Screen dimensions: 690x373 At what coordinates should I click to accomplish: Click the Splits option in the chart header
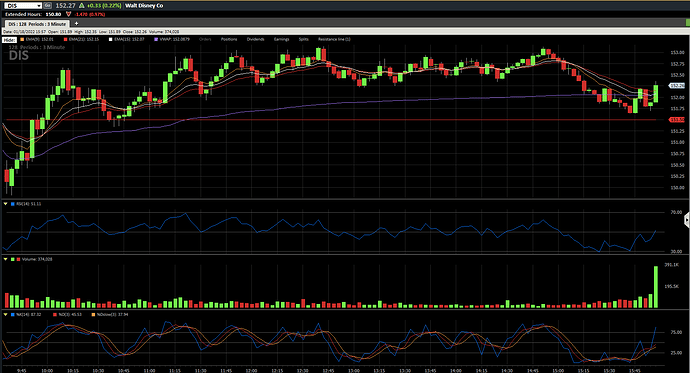(x=304, y=40)
